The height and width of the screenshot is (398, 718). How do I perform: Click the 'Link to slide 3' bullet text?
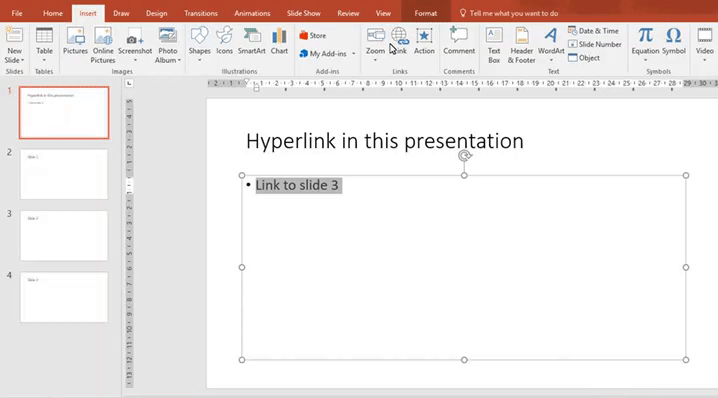click(297, 185)
